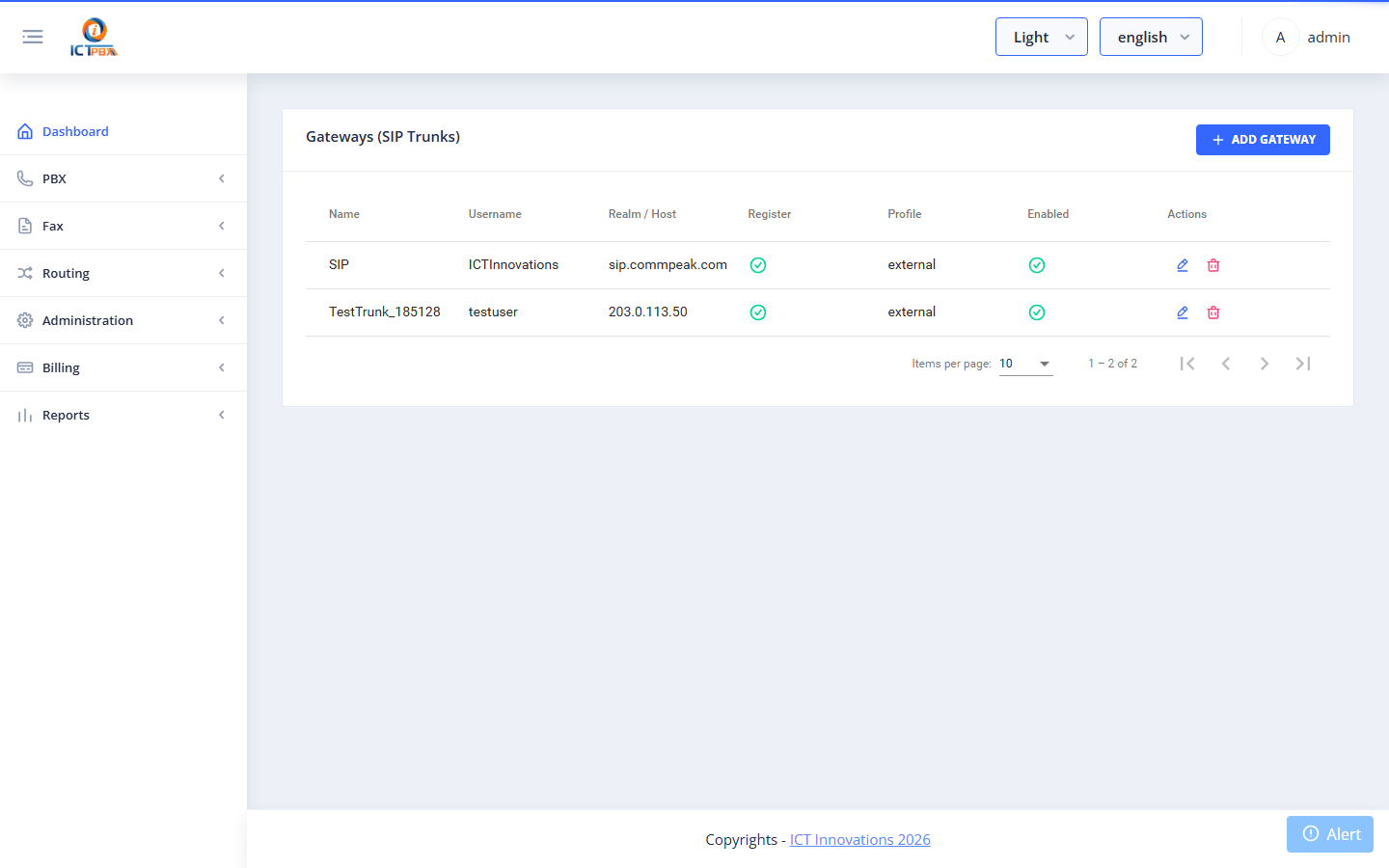Click Enabled check icon for SIP row
Viewport: 1389px width, 868px height.
(x=1037, y=265)
